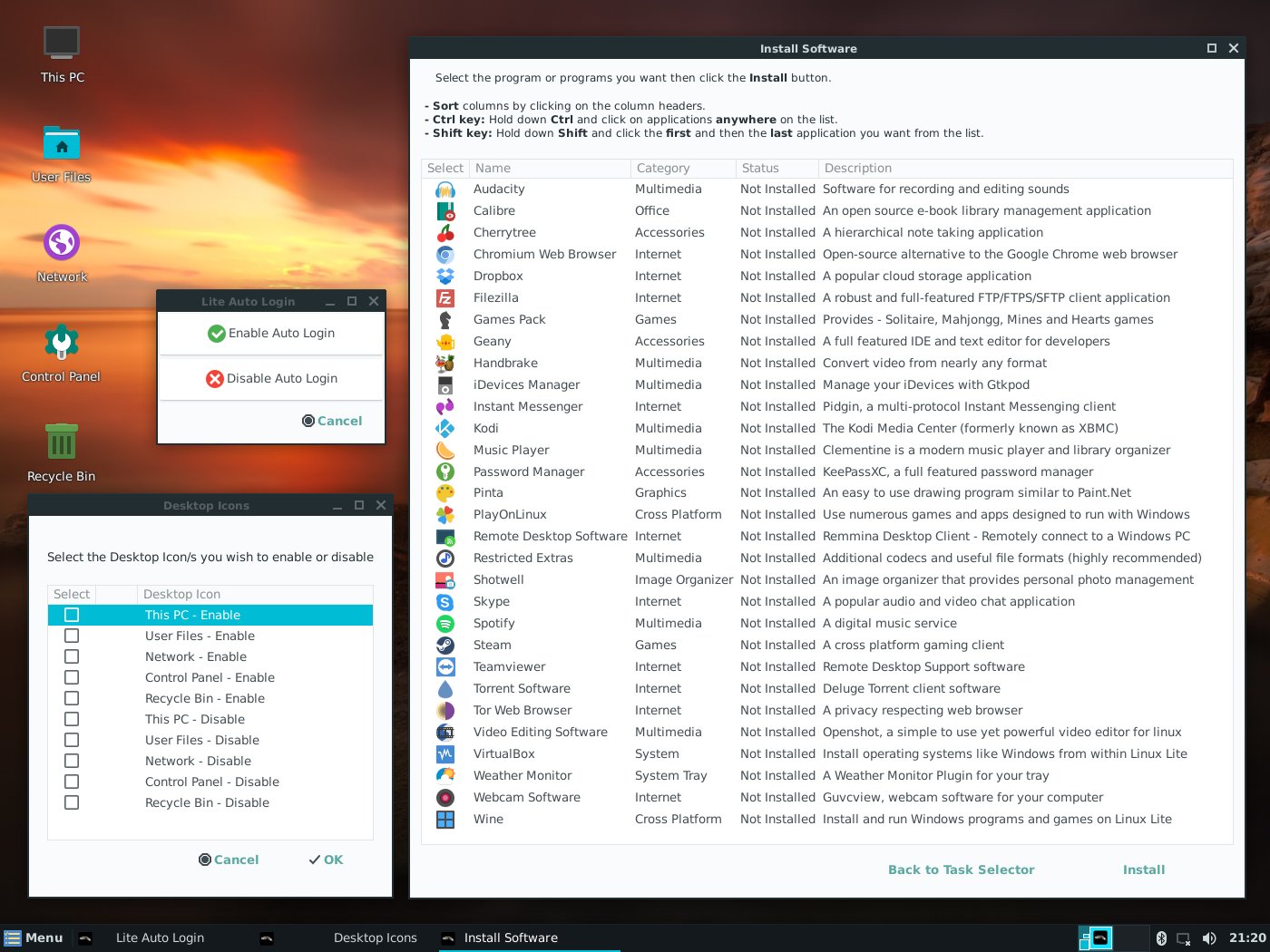Sort the list by Category column header

pyautogui.click(x=683, y=168)
